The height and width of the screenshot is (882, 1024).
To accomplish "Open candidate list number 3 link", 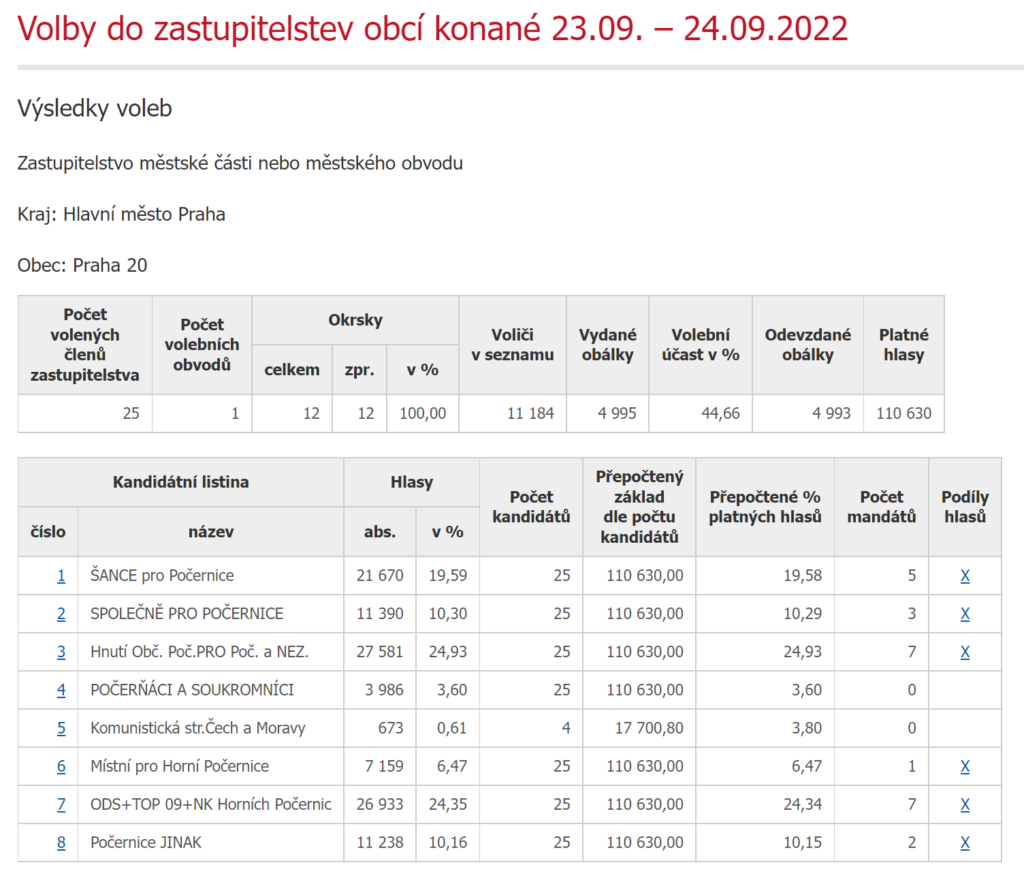I will 61,652.
